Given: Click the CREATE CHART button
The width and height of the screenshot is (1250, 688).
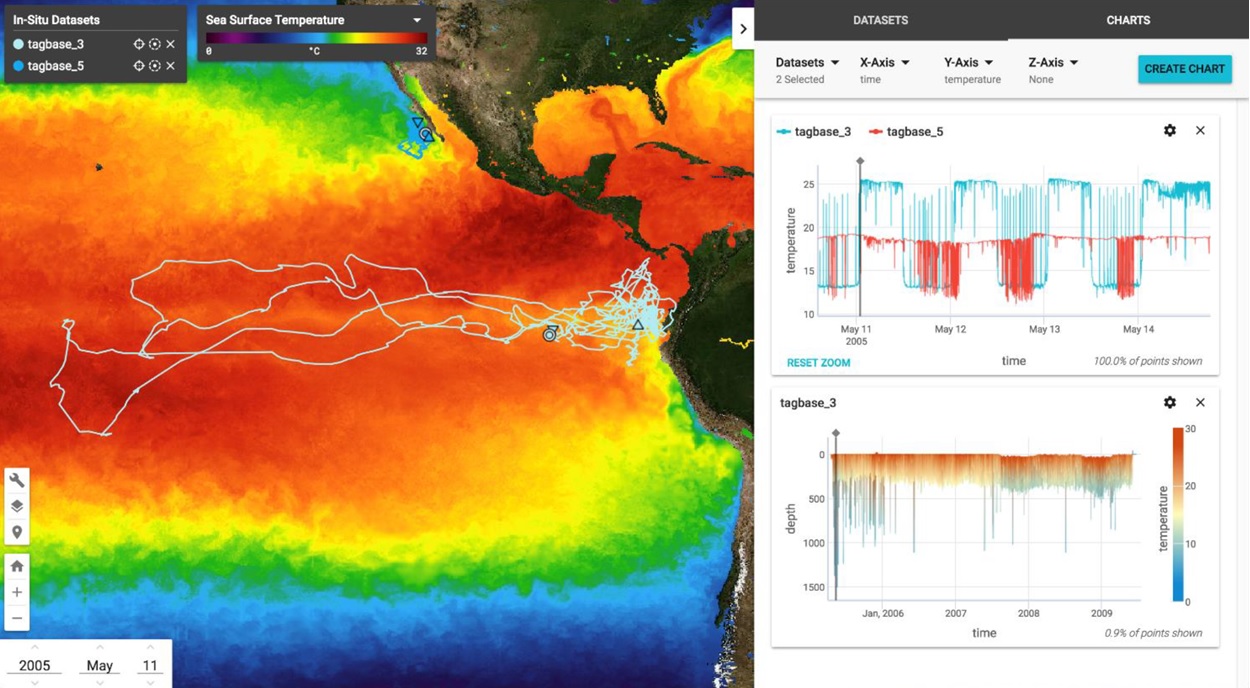Looking at the screenshot, I should 1184,69.
